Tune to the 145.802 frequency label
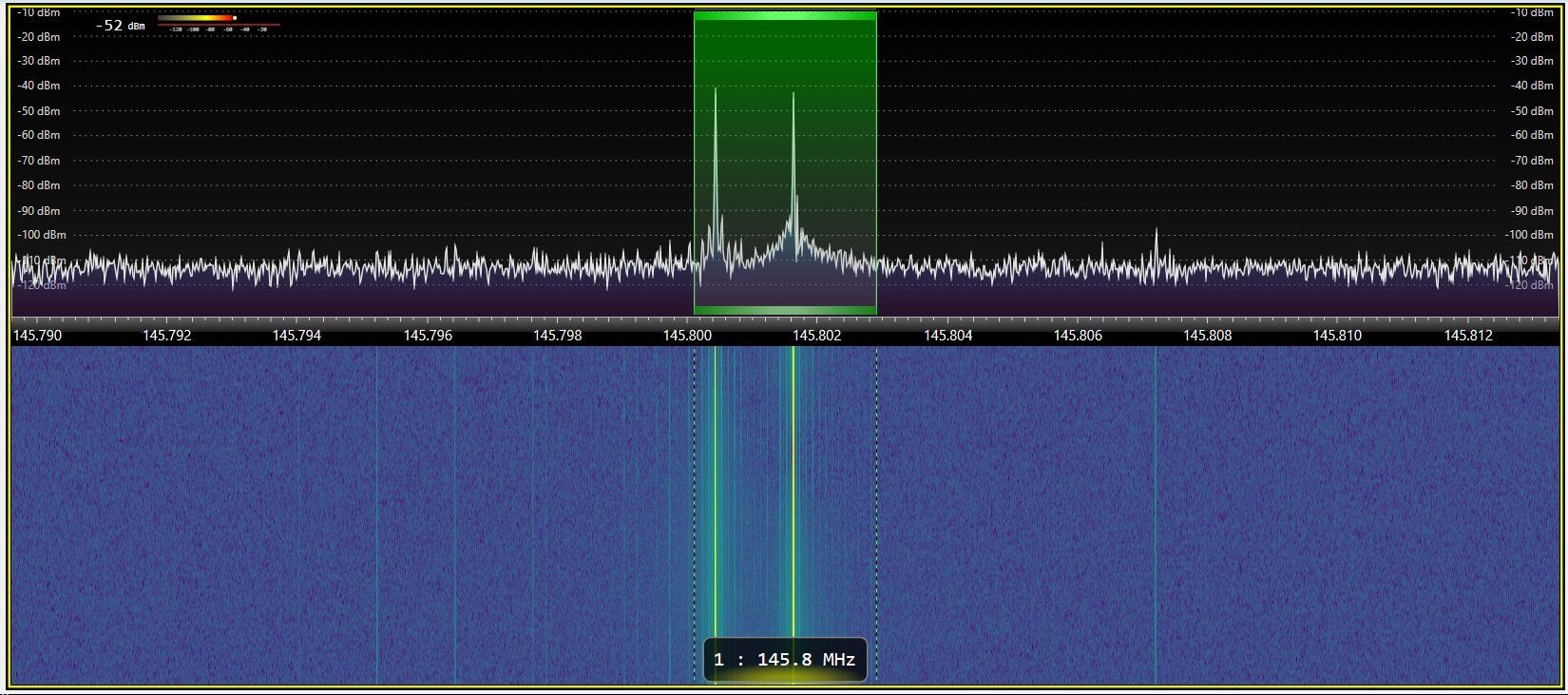This screenshot has height=695, width=1568. coord(817,335)
